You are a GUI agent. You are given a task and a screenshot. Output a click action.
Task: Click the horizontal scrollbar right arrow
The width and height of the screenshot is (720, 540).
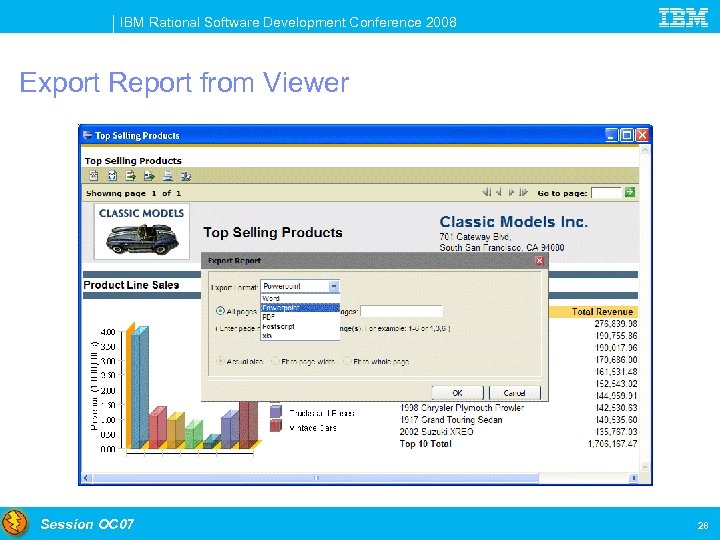pos(634,478)
